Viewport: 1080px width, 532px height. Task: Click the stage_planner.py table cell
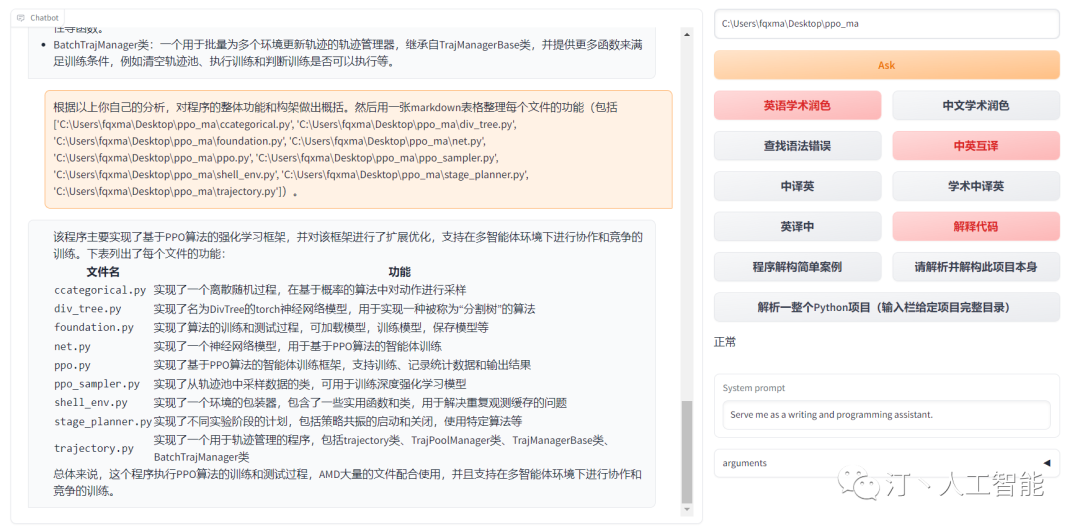pyautogui.click(x=103, y=421)
